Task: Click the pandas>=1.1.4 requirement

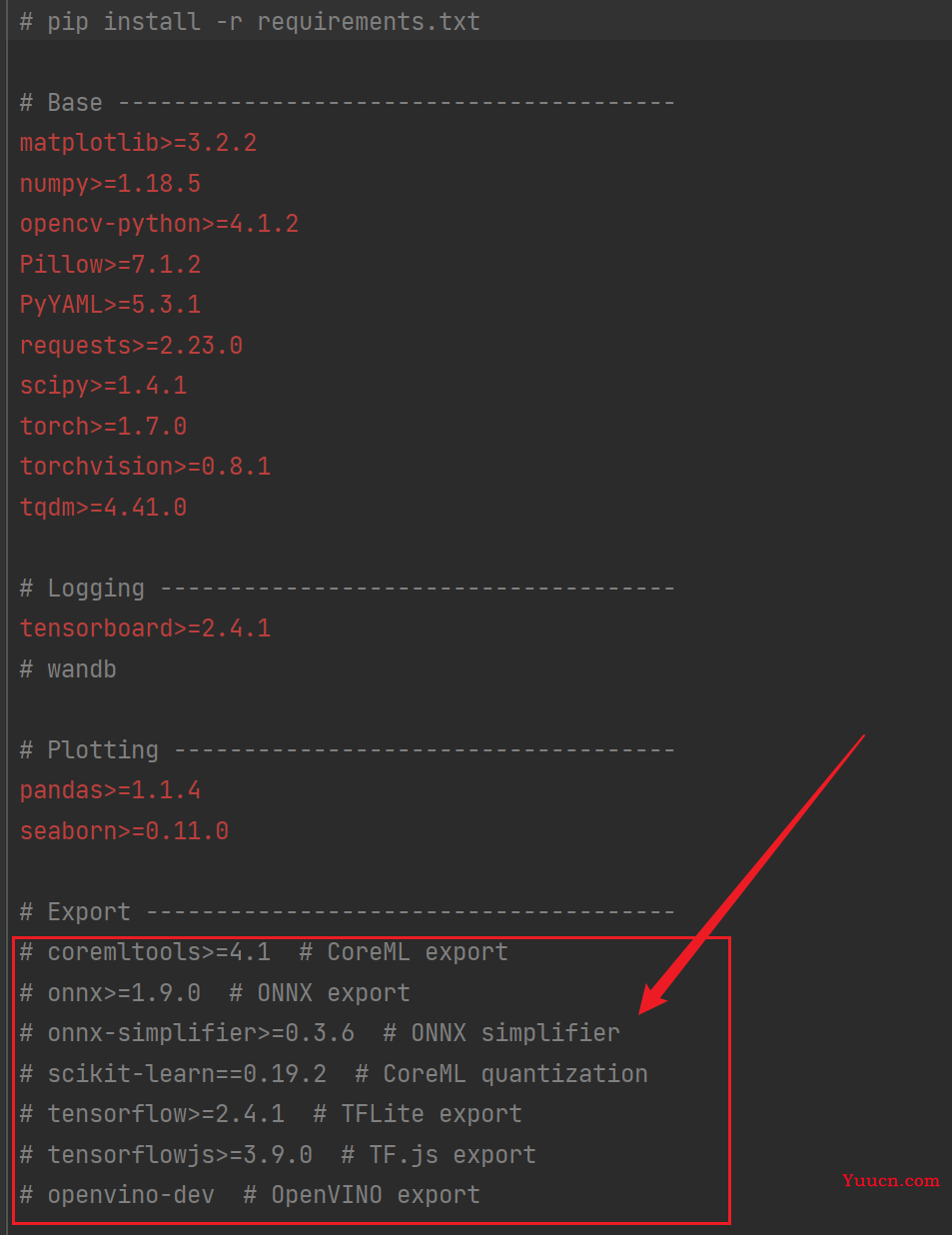Action: point(110,790)
